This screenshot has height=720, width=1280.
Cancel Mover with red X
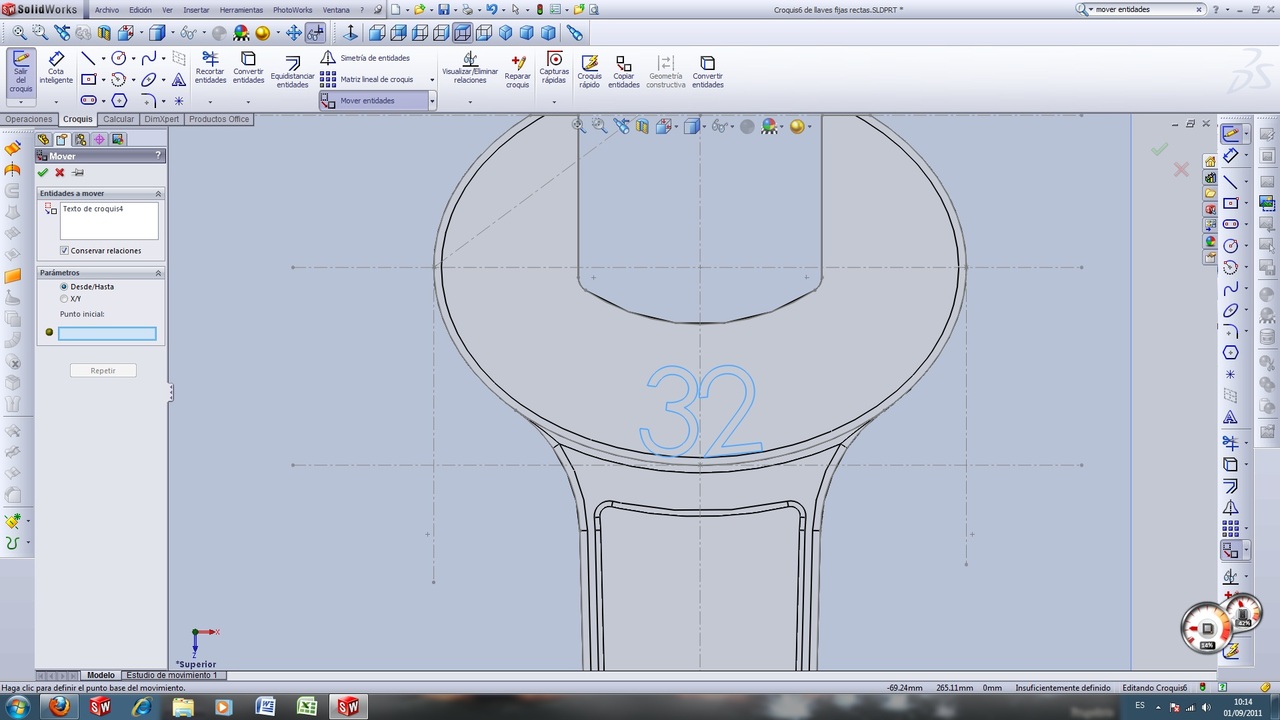pos(60,173)
